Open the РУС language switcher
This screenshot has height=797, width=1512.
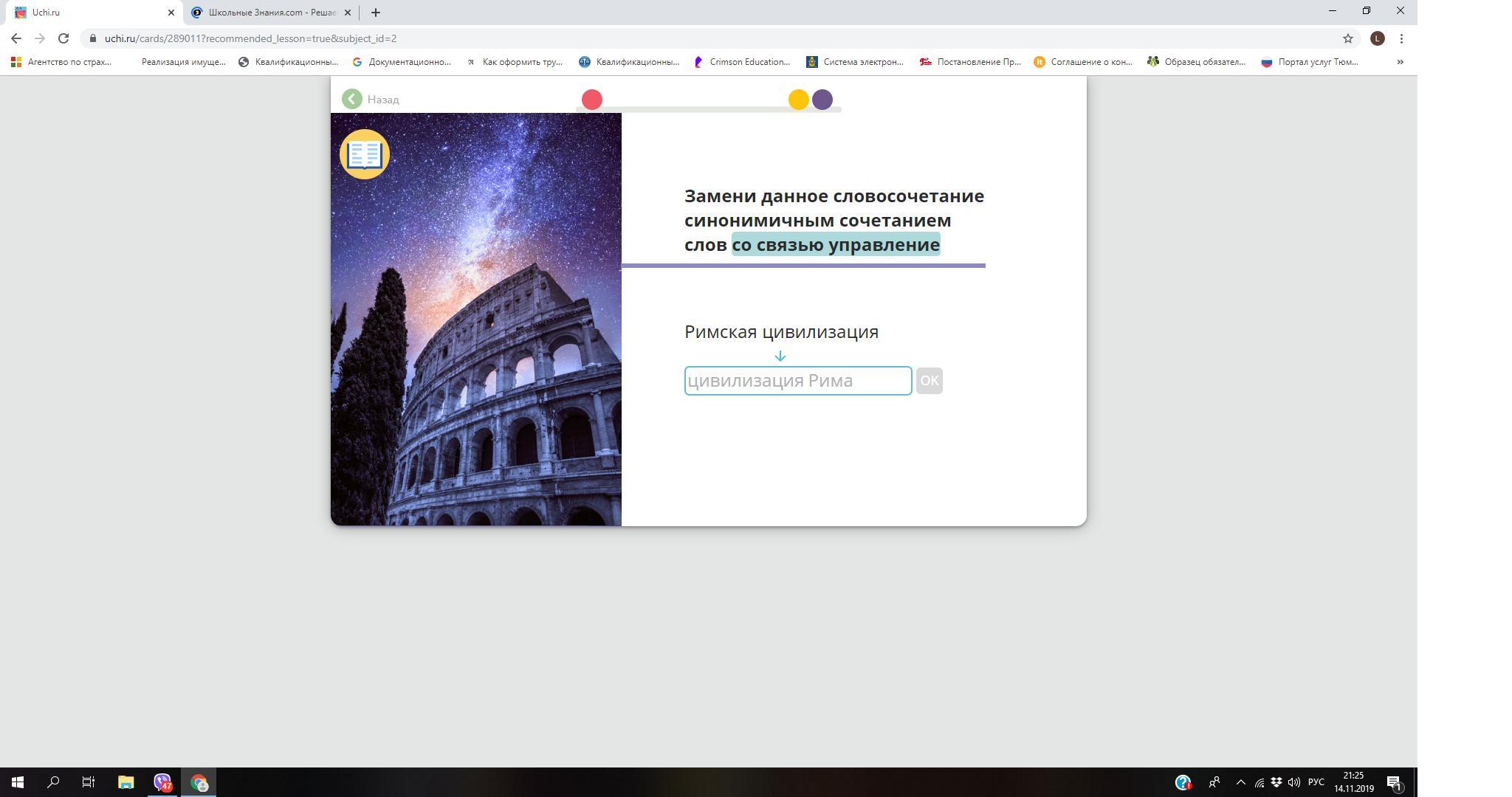click(x=1316, y=782)
